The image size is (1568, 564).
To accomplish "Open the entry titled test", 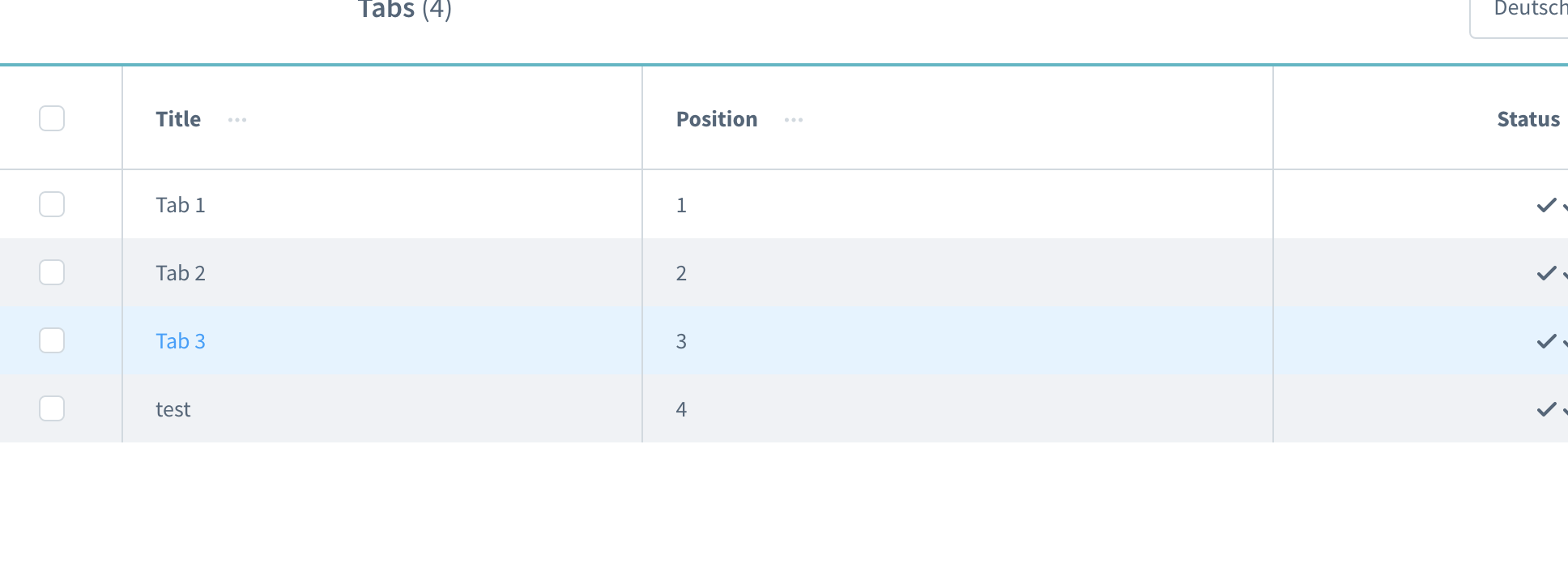I will pyautogui.click(x=173, y=409).
